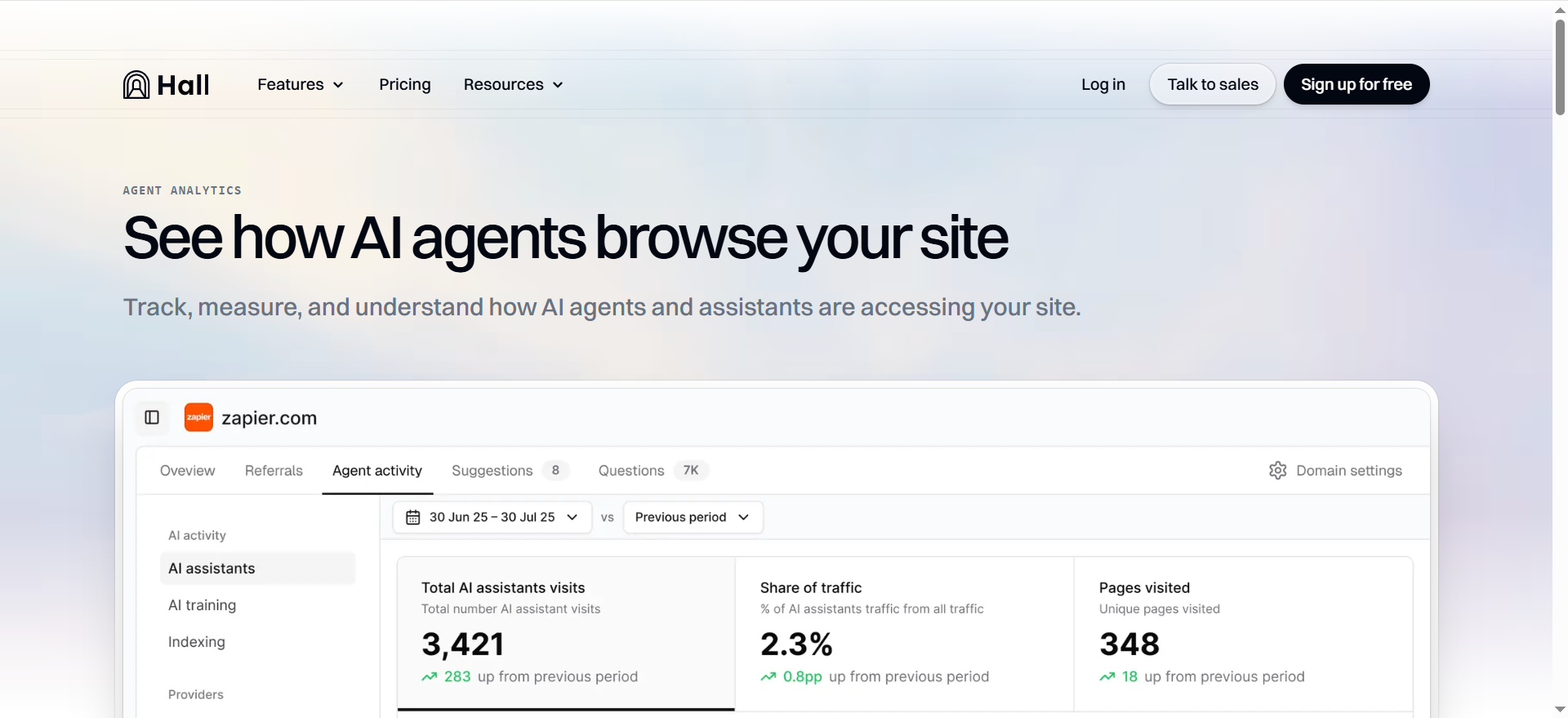Click the green trend arrow beside 0.8pp

[768, 676]
